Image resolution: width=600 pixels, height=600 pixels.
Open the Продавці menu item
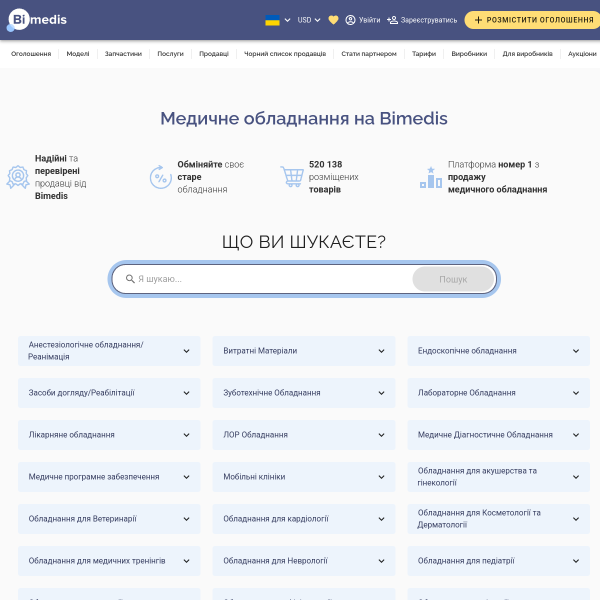(214, 54)
